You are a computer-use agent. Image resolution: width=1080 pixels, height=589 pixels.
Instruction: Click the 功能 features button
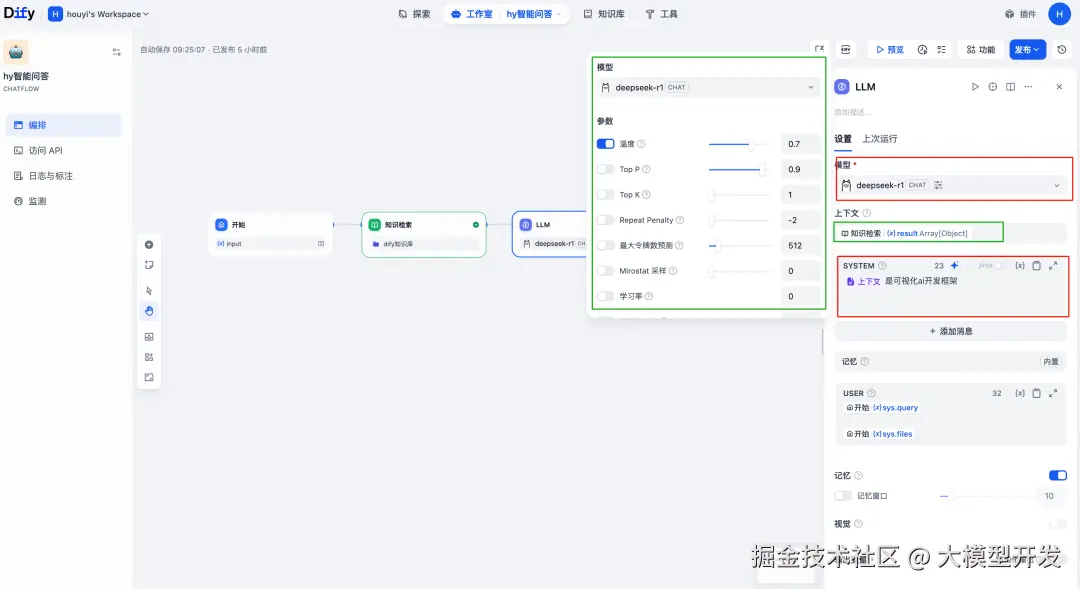pyautogui.click(x=981, y=50)
